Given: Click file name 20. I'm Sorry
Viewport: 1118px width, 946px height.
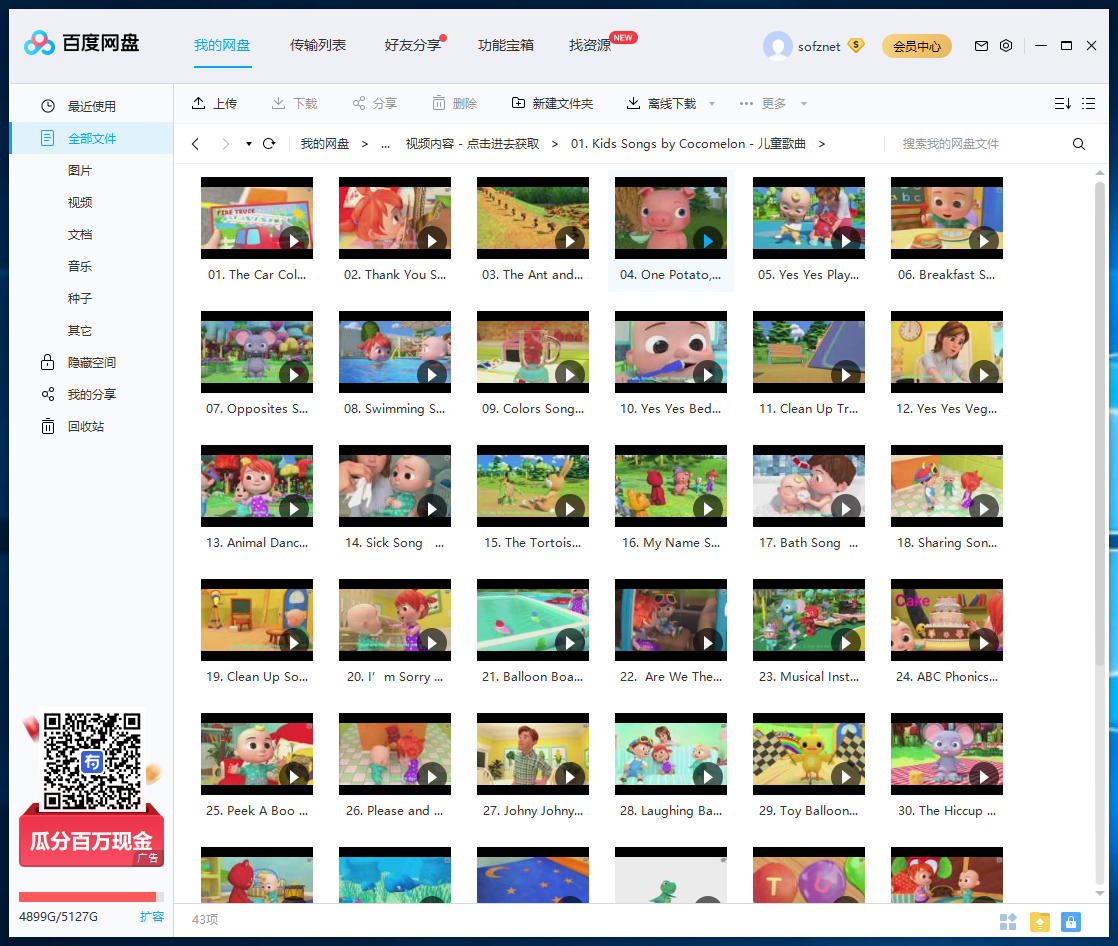Looking at the screenshot, I should (x=394, y=677).
